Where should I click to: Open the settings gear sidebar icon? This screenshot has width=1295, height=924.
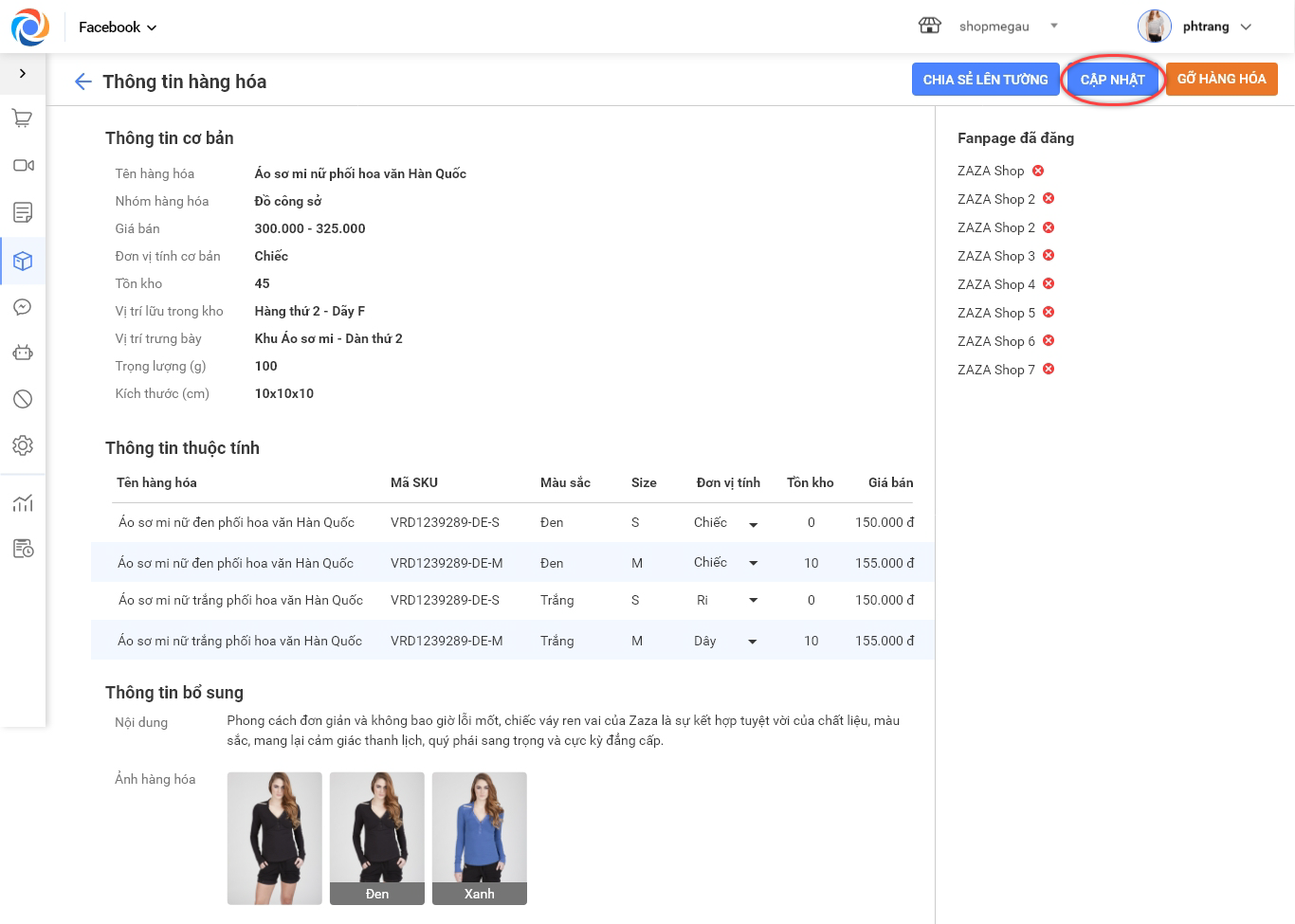point(23,445)
